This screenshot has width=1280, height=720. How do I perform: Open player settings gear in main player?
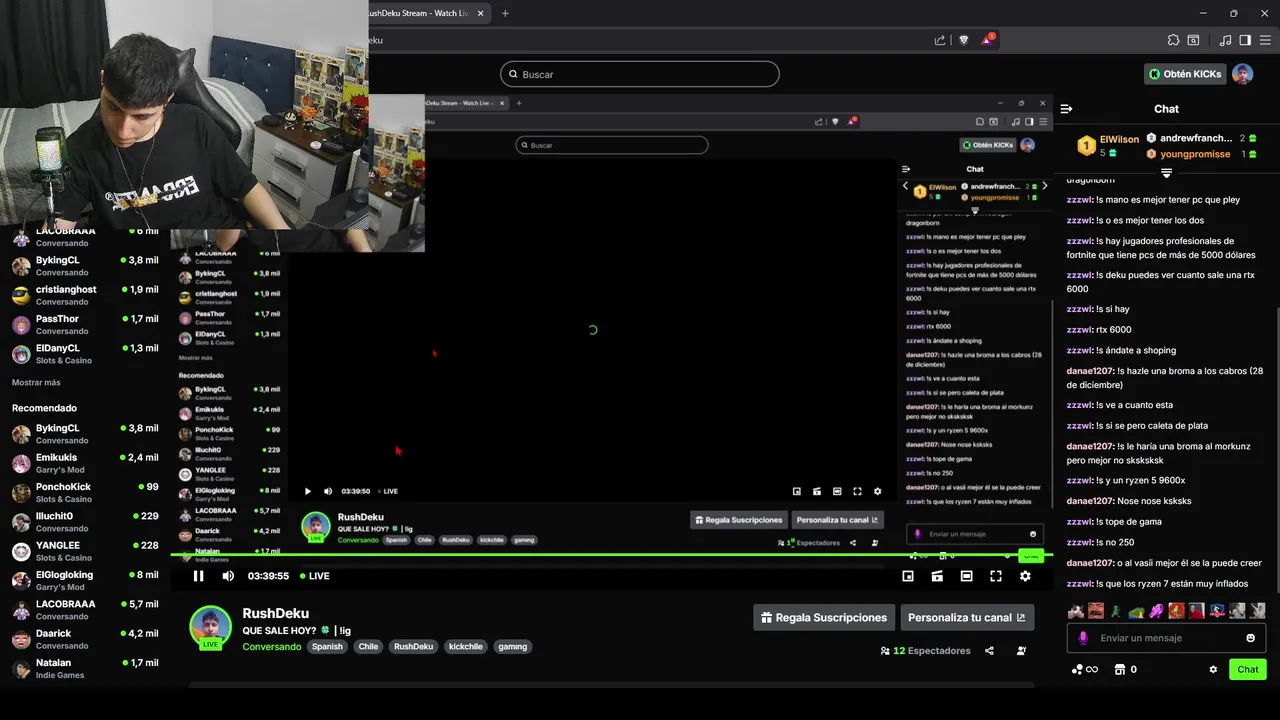(1025, 576)
